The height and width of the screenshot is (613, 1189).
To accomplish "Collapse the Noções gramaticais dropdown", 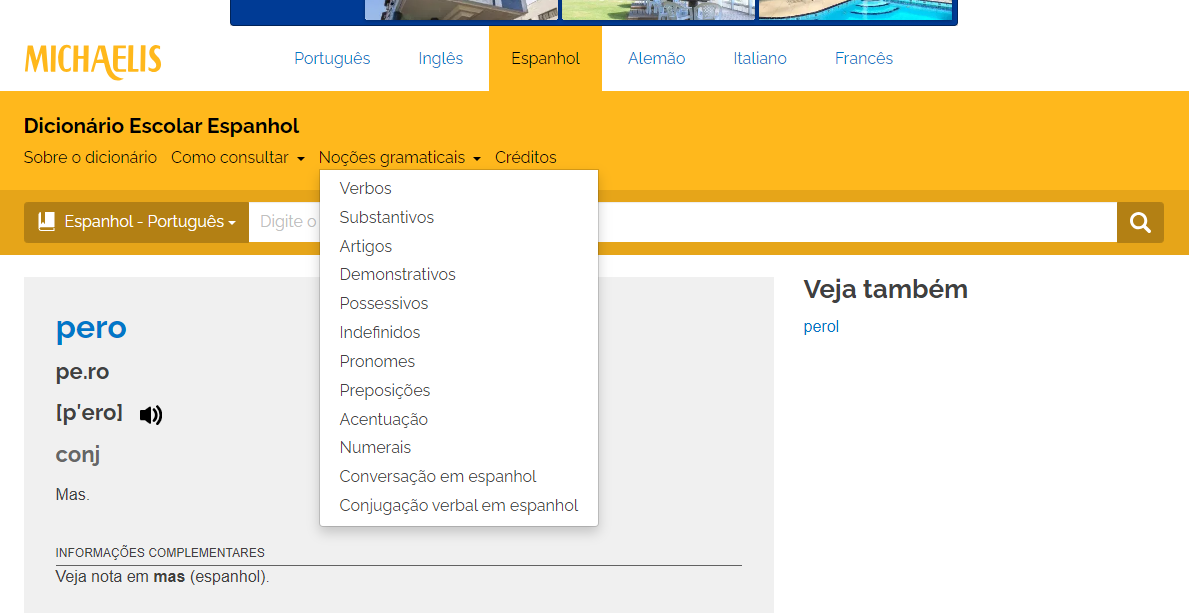I will [400, 158].
